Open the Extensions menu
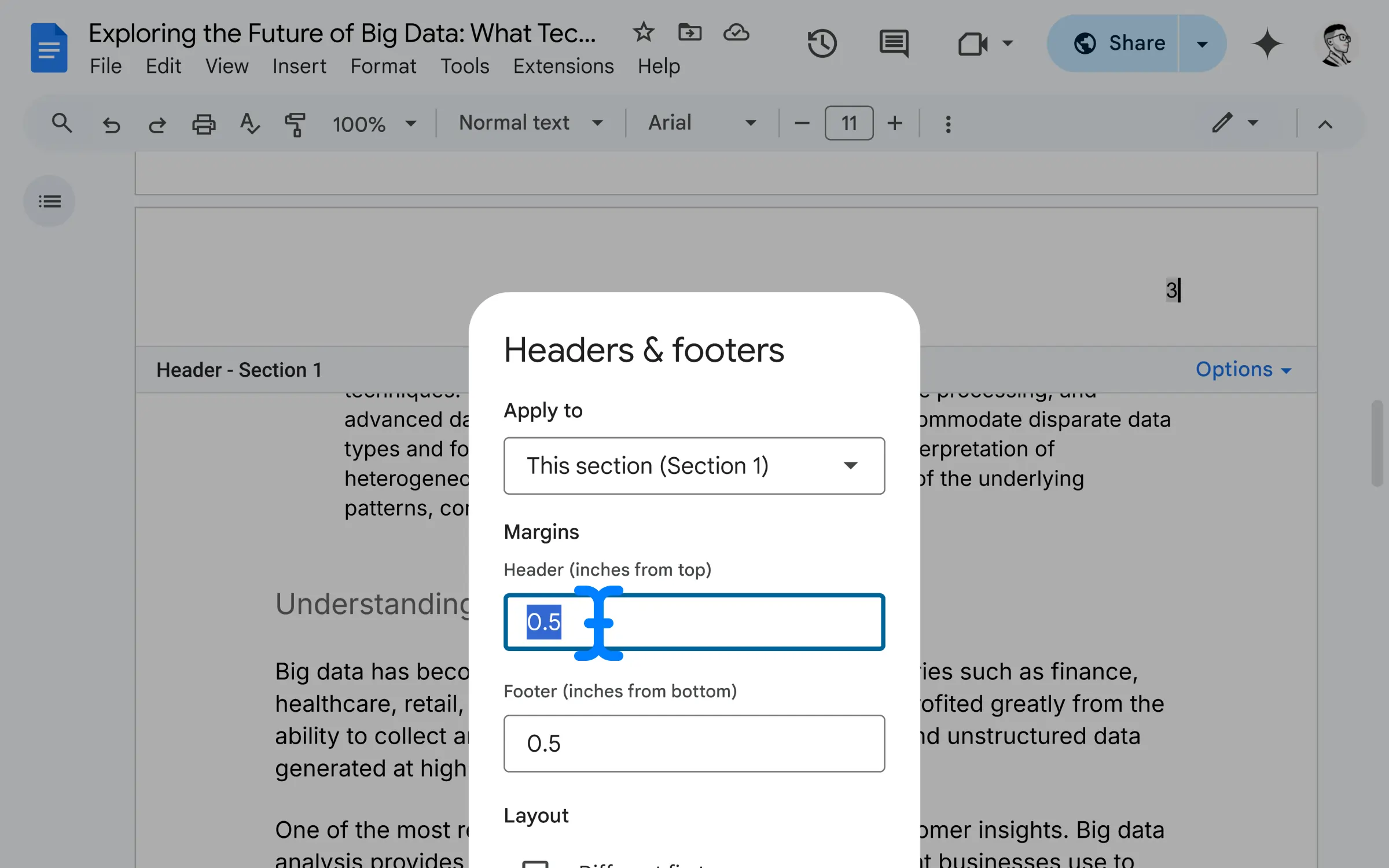This screenshot has width=1389, height=868. 563,66
